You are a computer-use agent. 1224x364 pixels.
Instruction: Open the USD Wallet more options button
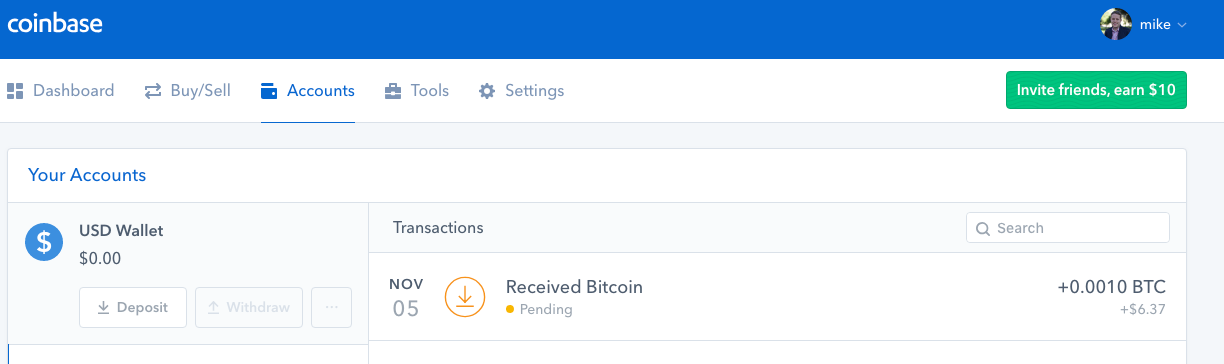click(332, 308)
